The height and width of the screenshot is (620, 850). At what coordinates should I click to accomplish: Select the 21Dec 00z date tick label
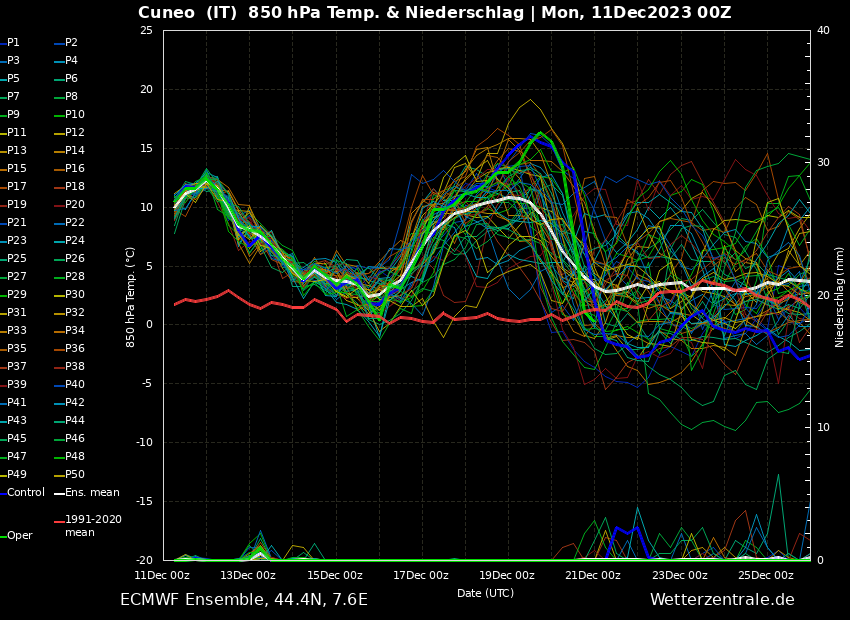tap(593, 575)
